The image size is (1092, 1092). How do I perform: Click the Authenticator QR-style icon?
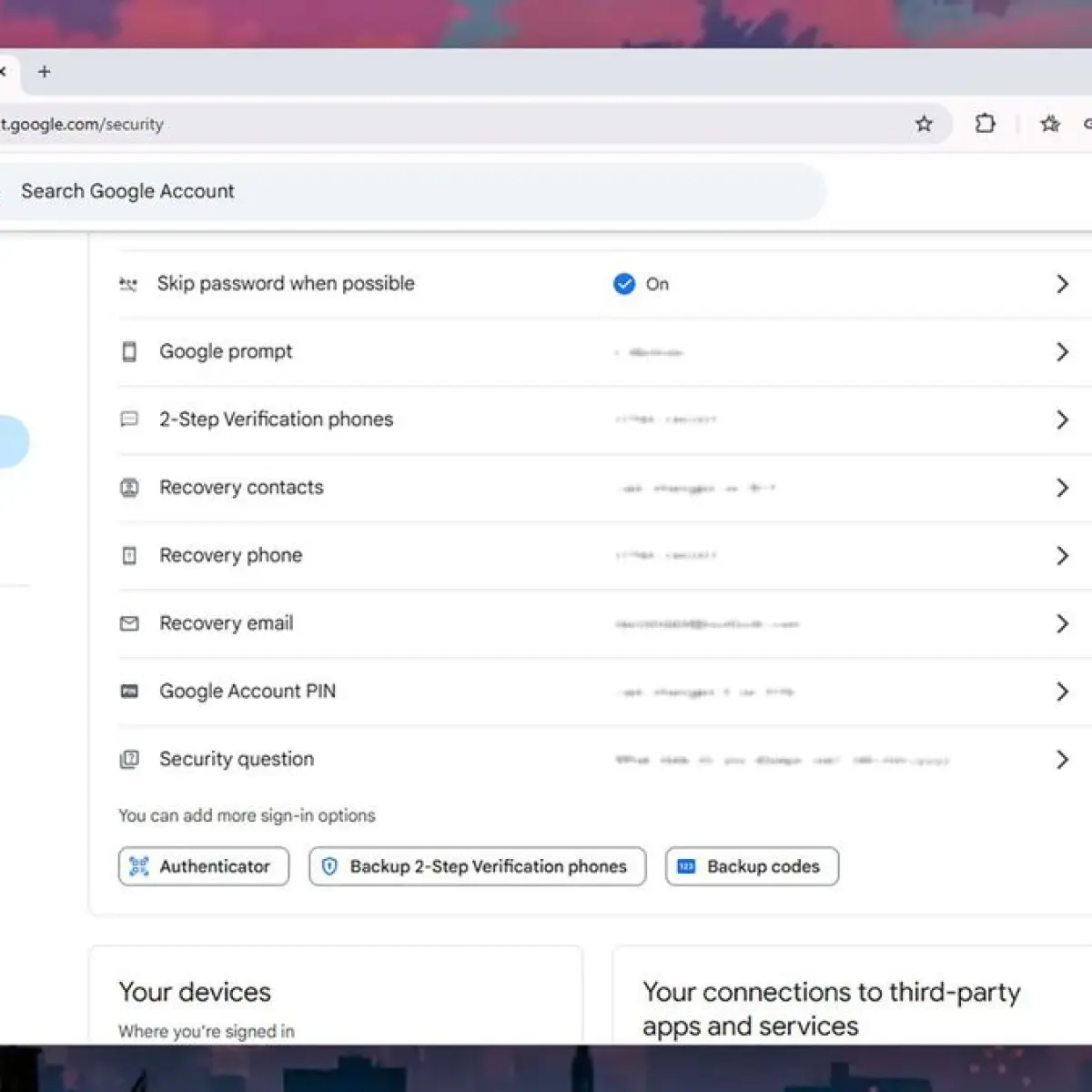[138, 866]
